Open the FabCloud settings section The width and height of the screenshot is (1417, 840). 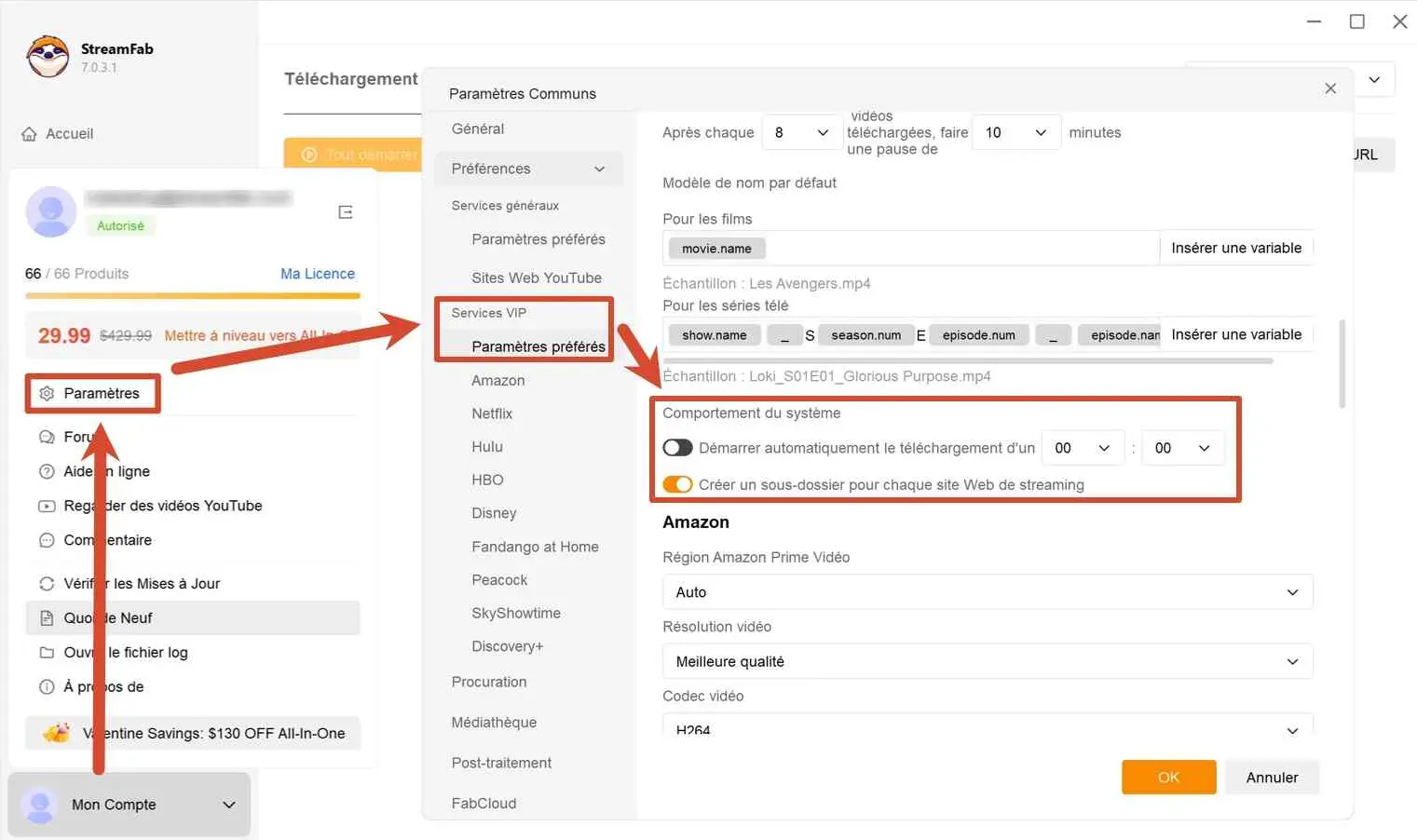click(x=484, y=804)
